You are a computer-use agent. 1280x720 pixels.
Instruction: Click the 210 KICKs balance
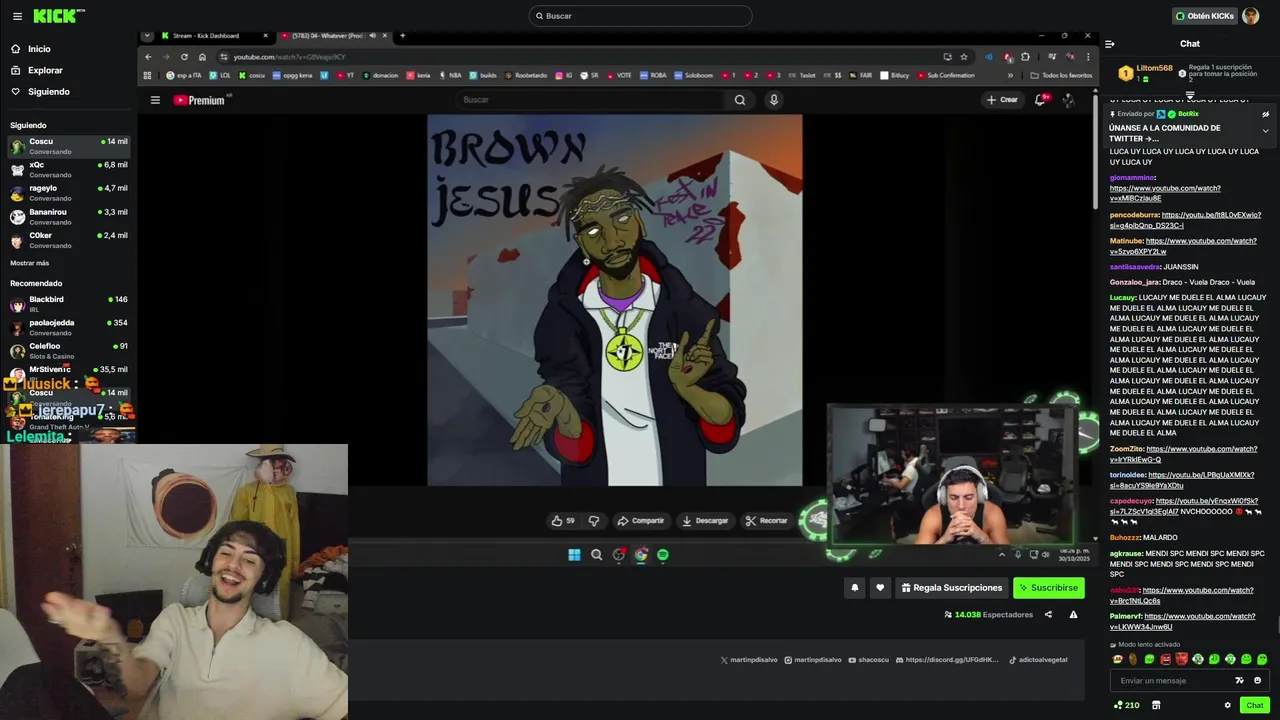[1127, 705]
